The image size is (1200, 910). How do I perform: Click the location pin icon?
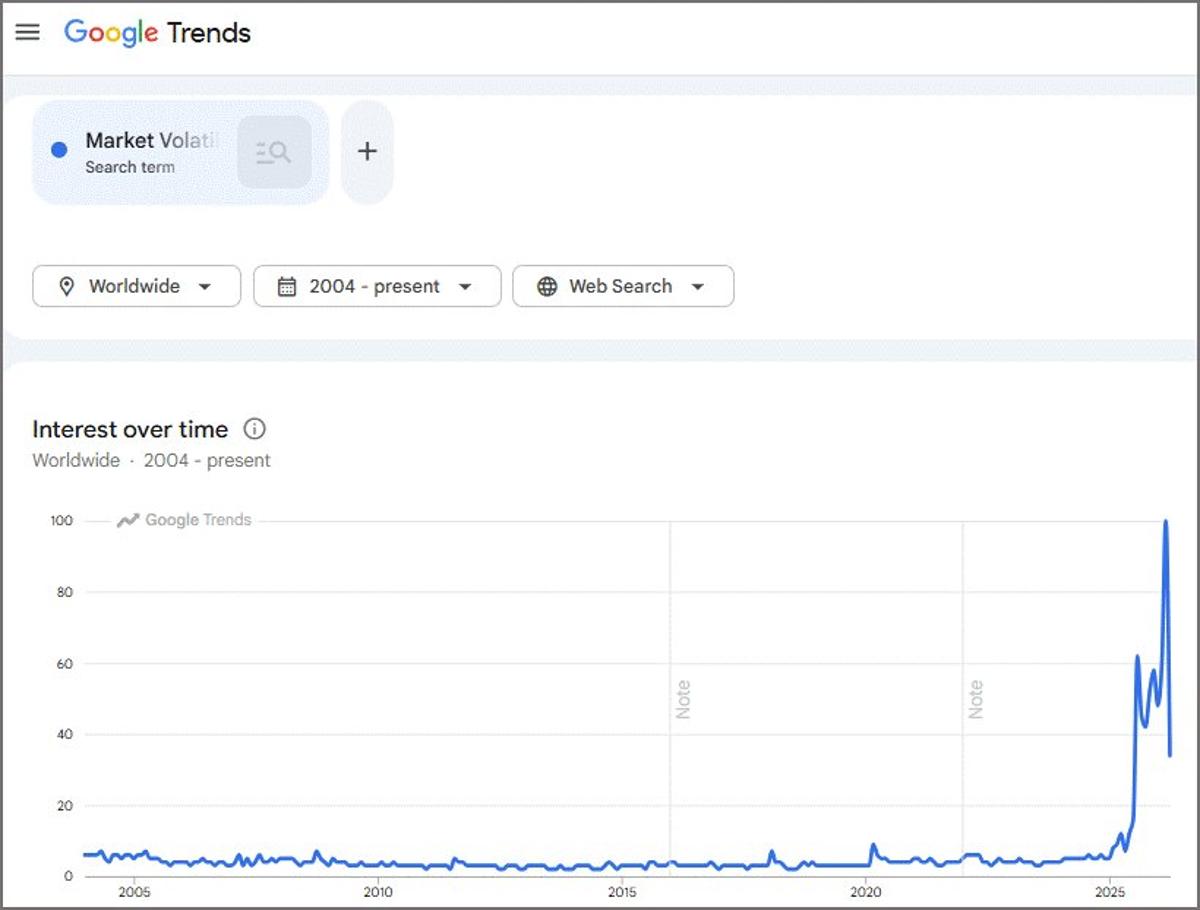click(67, 287)
